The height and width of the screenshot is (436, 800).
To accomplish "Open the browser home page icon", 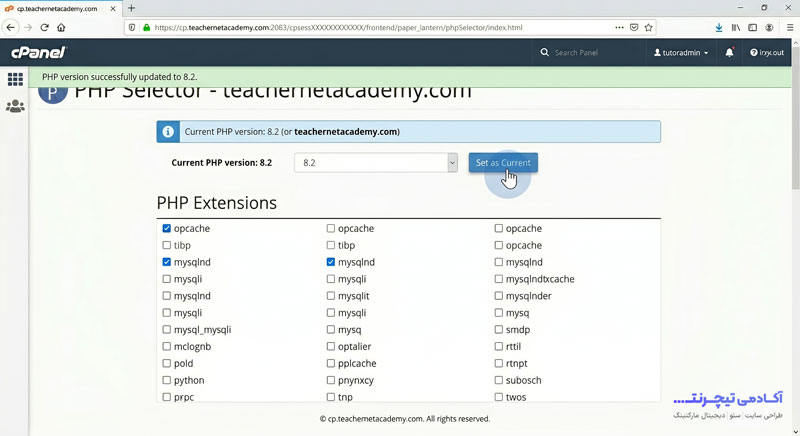I will pos(61,28).
